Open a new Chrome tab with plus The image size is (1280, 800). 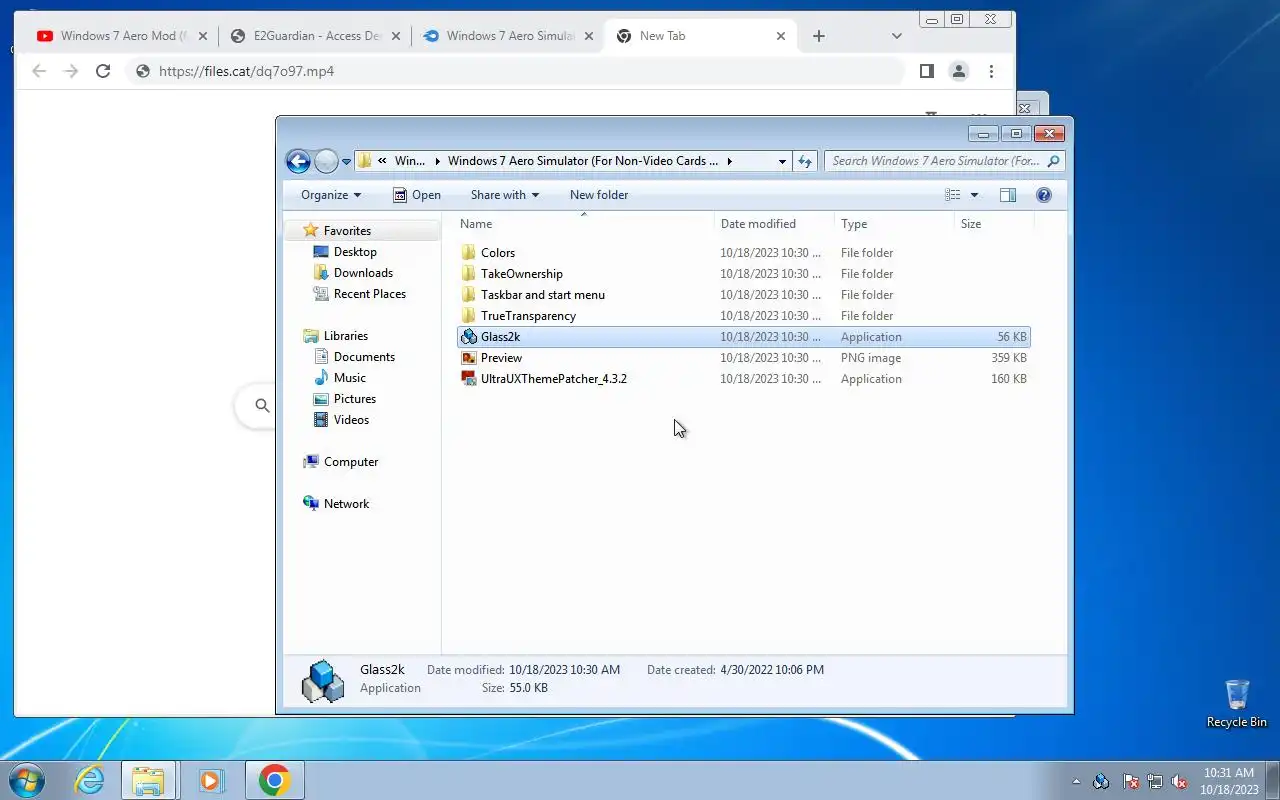click(819, 36)
